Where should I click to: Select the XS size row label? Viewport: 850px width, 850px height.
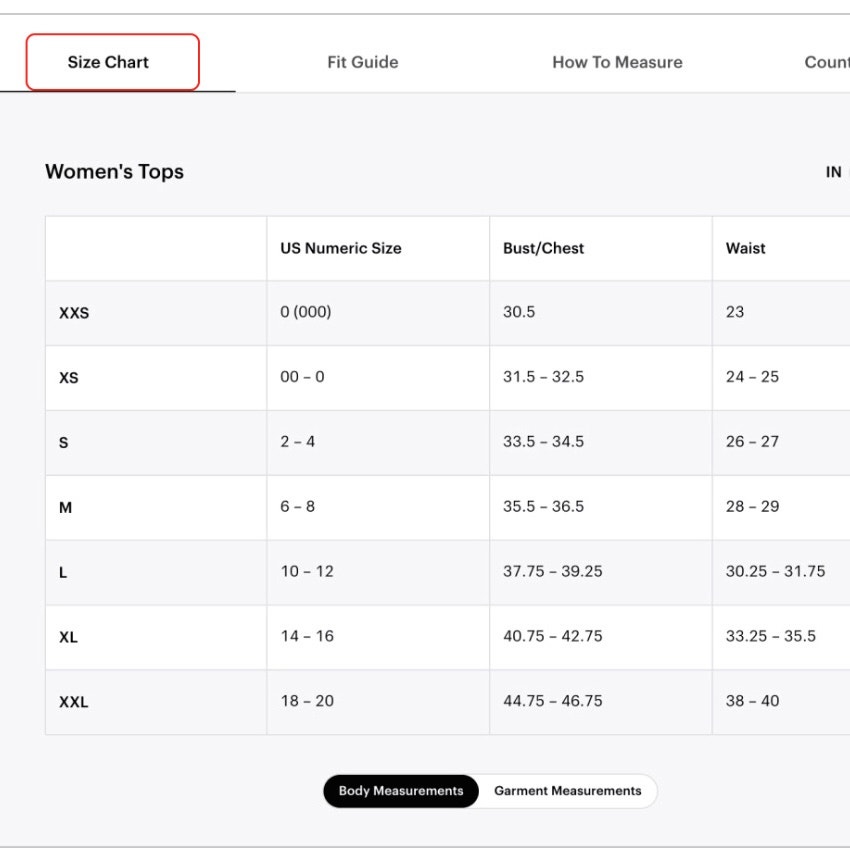click(69, 378)
